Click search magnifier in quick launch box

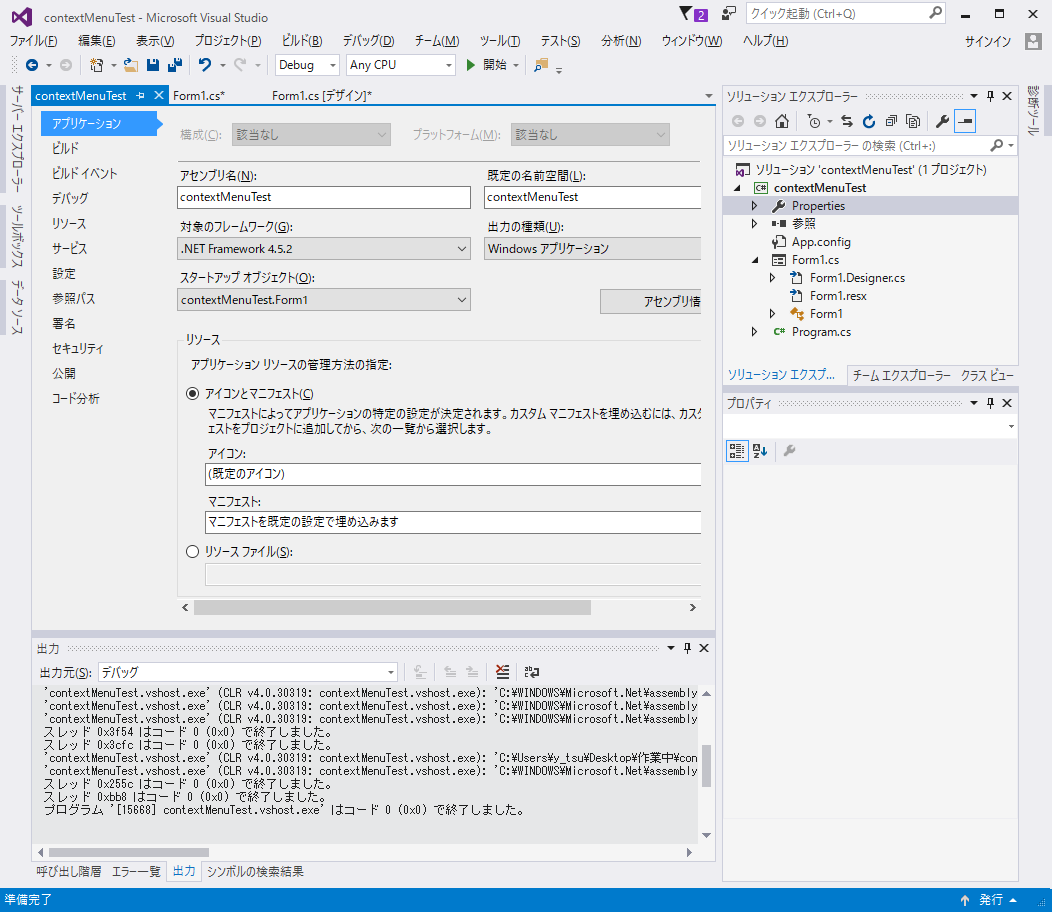point(935,13)
